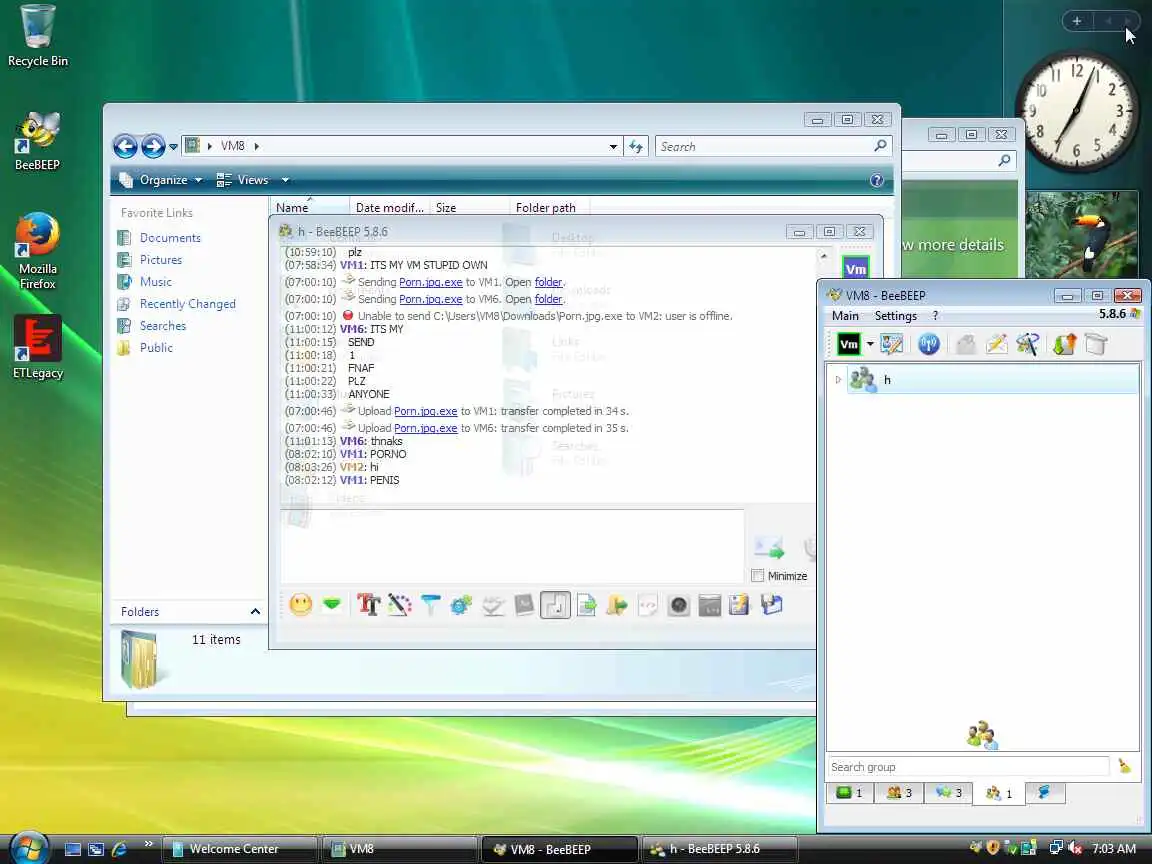
Task: Toggle the spell check icon in chat toolbar
Action: (x=493, y=605)
